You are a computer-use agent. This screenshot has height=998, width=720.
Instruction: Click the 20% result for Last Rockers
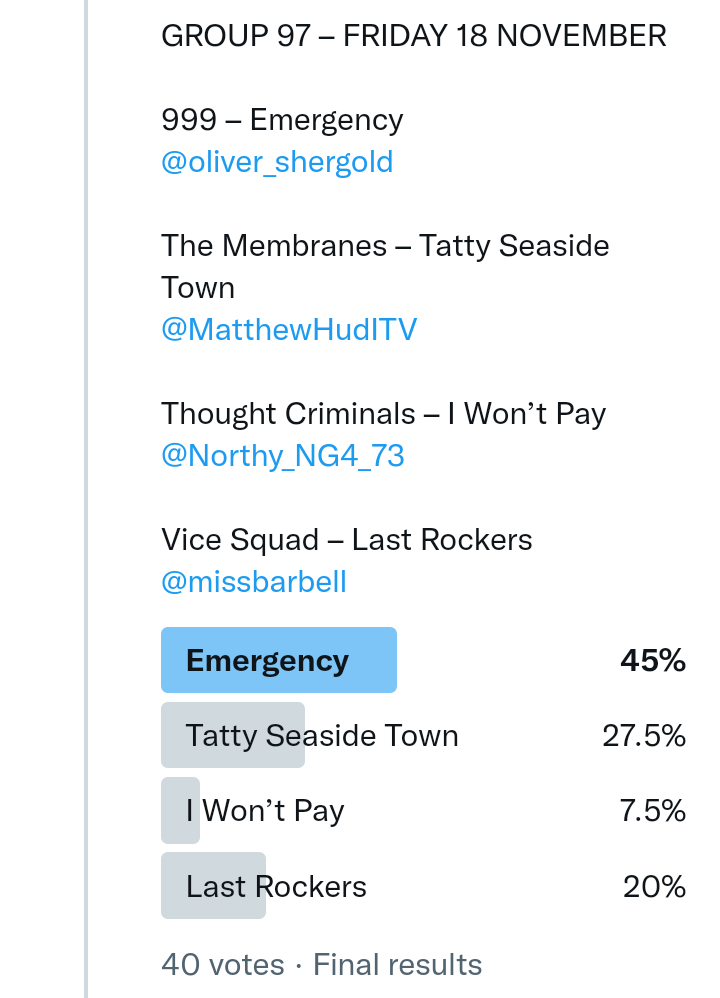click(654, 886)
